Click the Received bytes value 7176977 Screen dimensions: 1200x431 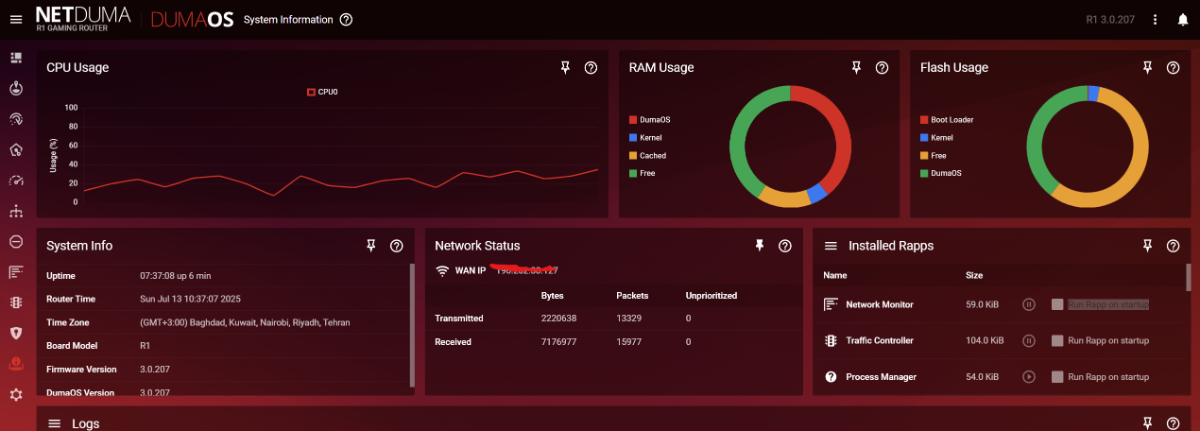[560, 342]
